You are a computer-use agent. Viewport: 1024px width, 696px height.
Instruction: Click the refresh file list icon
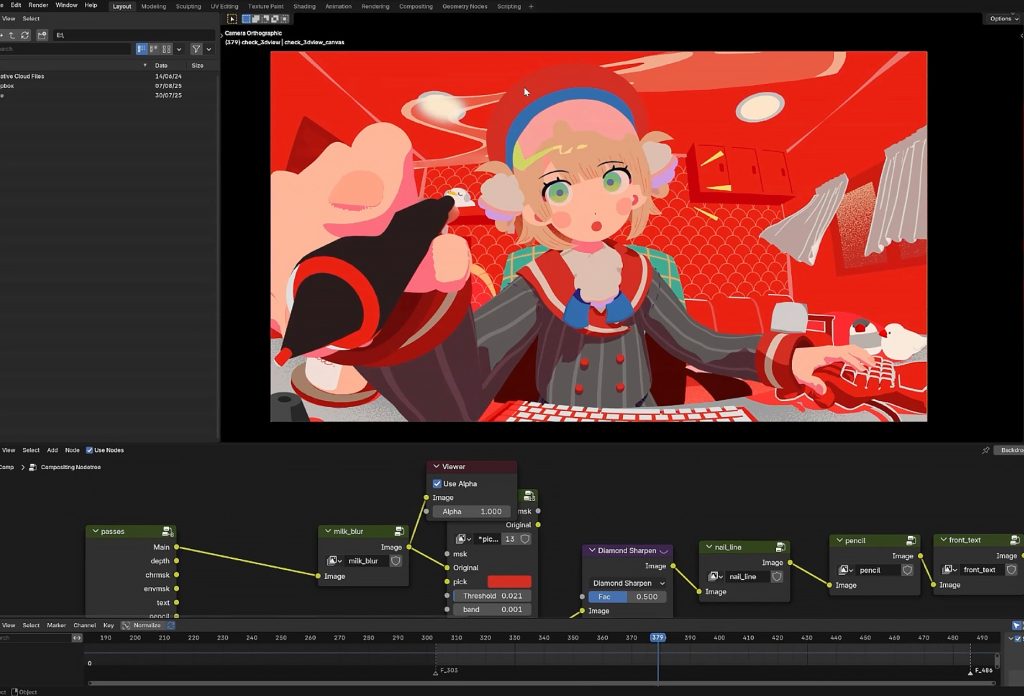pos(25,35)
